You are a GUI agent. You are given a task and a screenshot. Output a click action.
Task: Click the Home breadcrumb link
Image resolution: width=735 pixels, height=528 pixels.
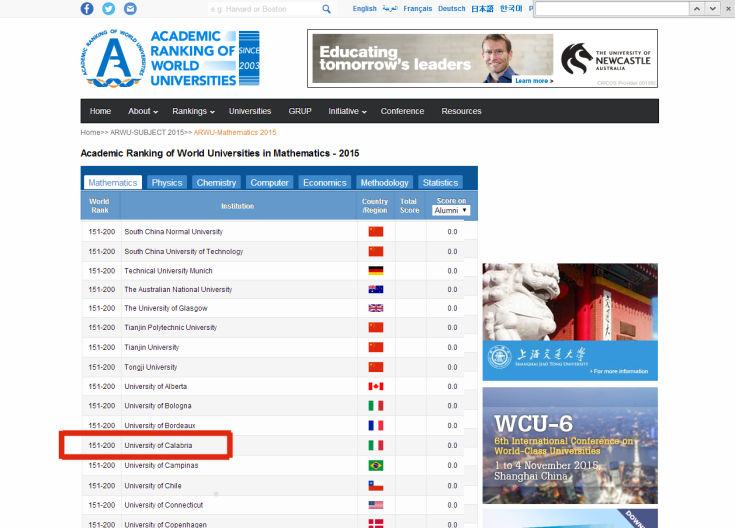point(90,132)
